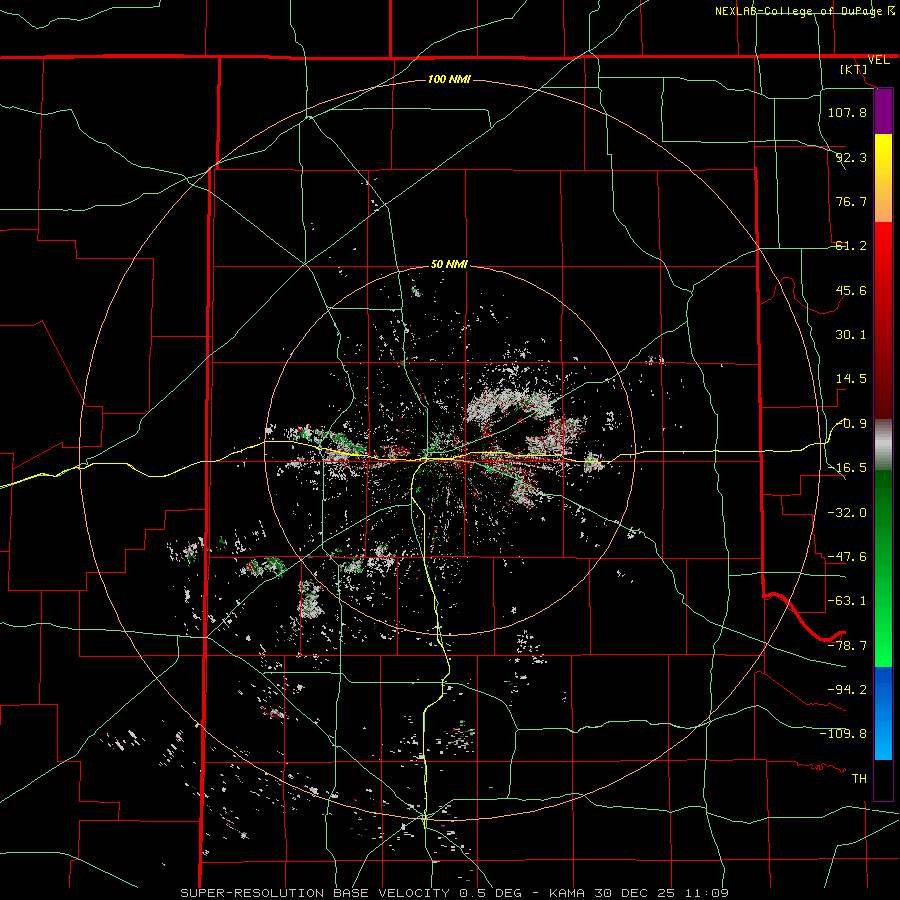Click the 100 NMI range ring label
The image size is (900, 900).
click(449, 79)
